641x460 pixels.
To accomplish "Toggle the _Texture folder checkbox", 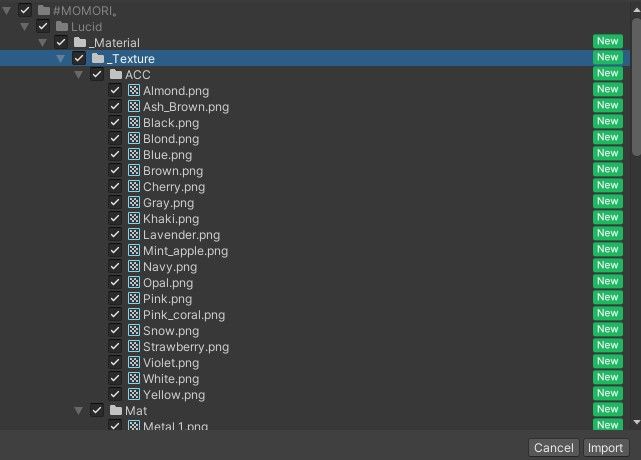I will (79, 58).
